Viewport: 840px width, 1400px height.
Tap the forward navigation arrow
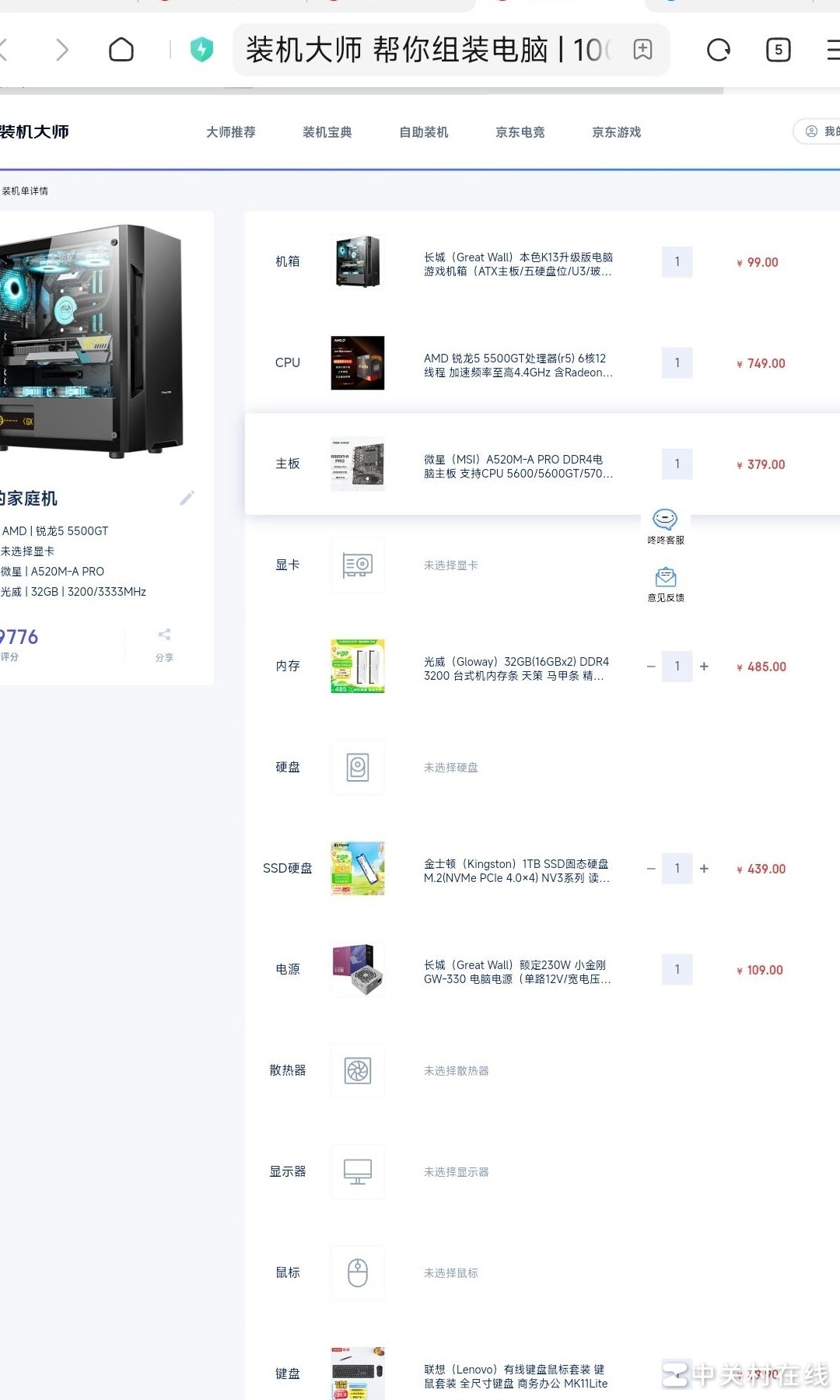point(62,50)
